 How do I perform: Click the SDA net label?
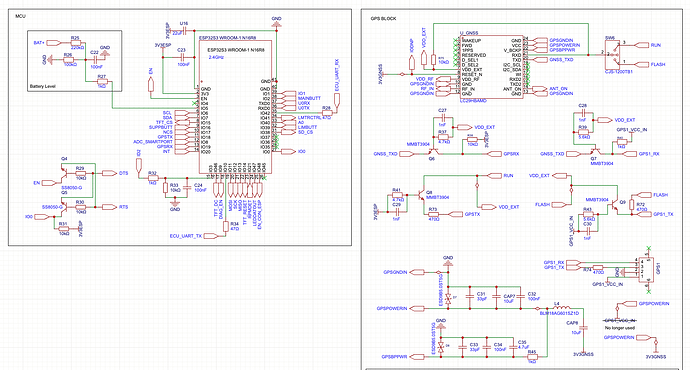pos(167,118)
